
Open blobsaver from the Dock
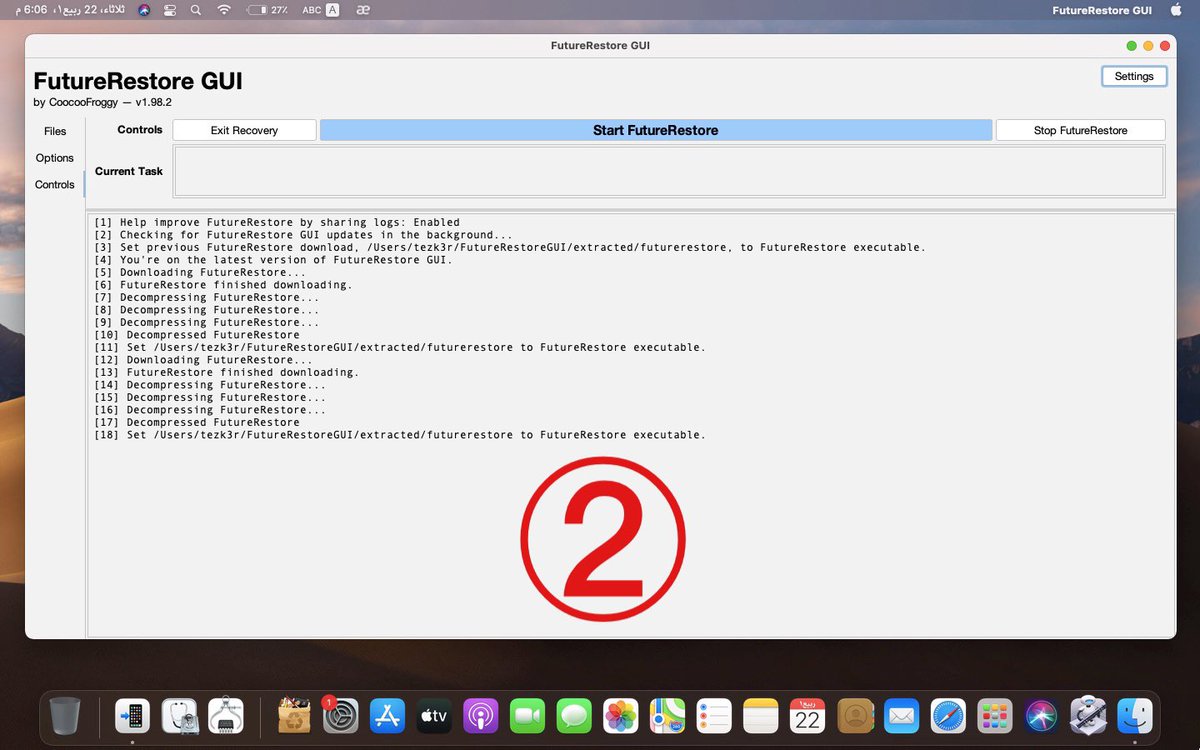(x=180, y=716)
